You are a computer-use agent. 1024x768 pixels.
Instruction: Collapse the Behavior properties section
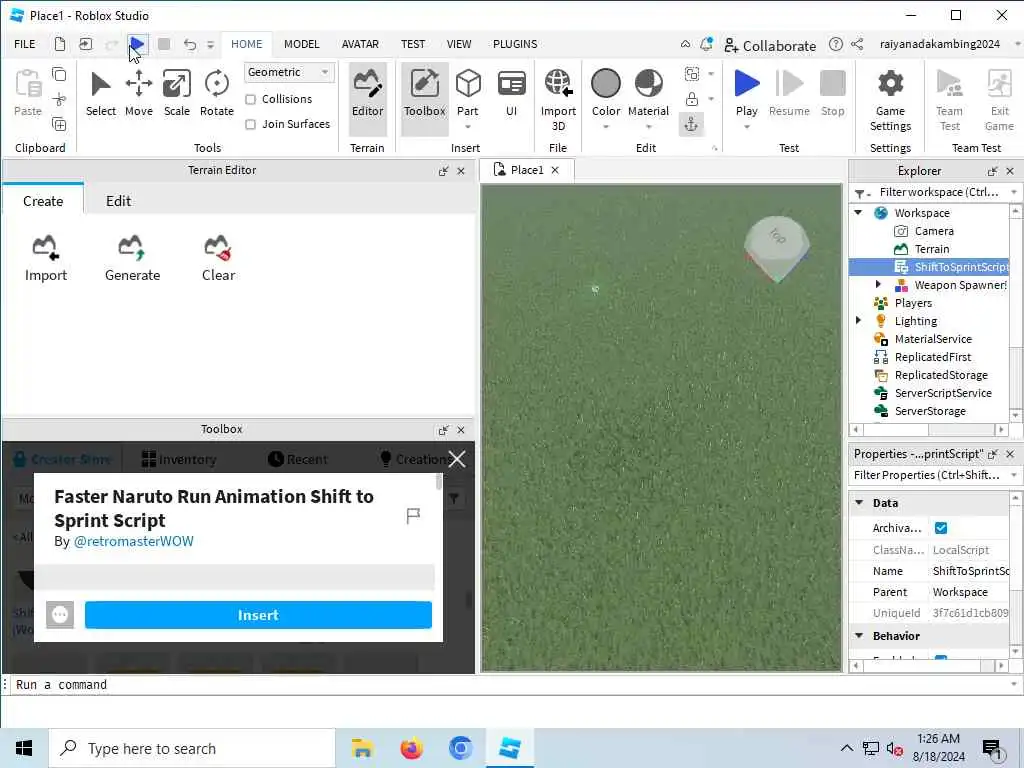[859, 636]
